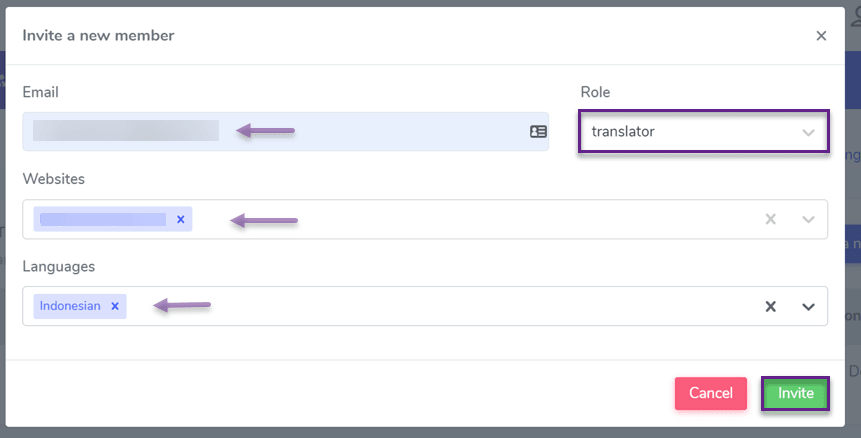This screenshot has width=861, height=438.
Task: Remove the selected website tag
Action: [x=181, y=219]
